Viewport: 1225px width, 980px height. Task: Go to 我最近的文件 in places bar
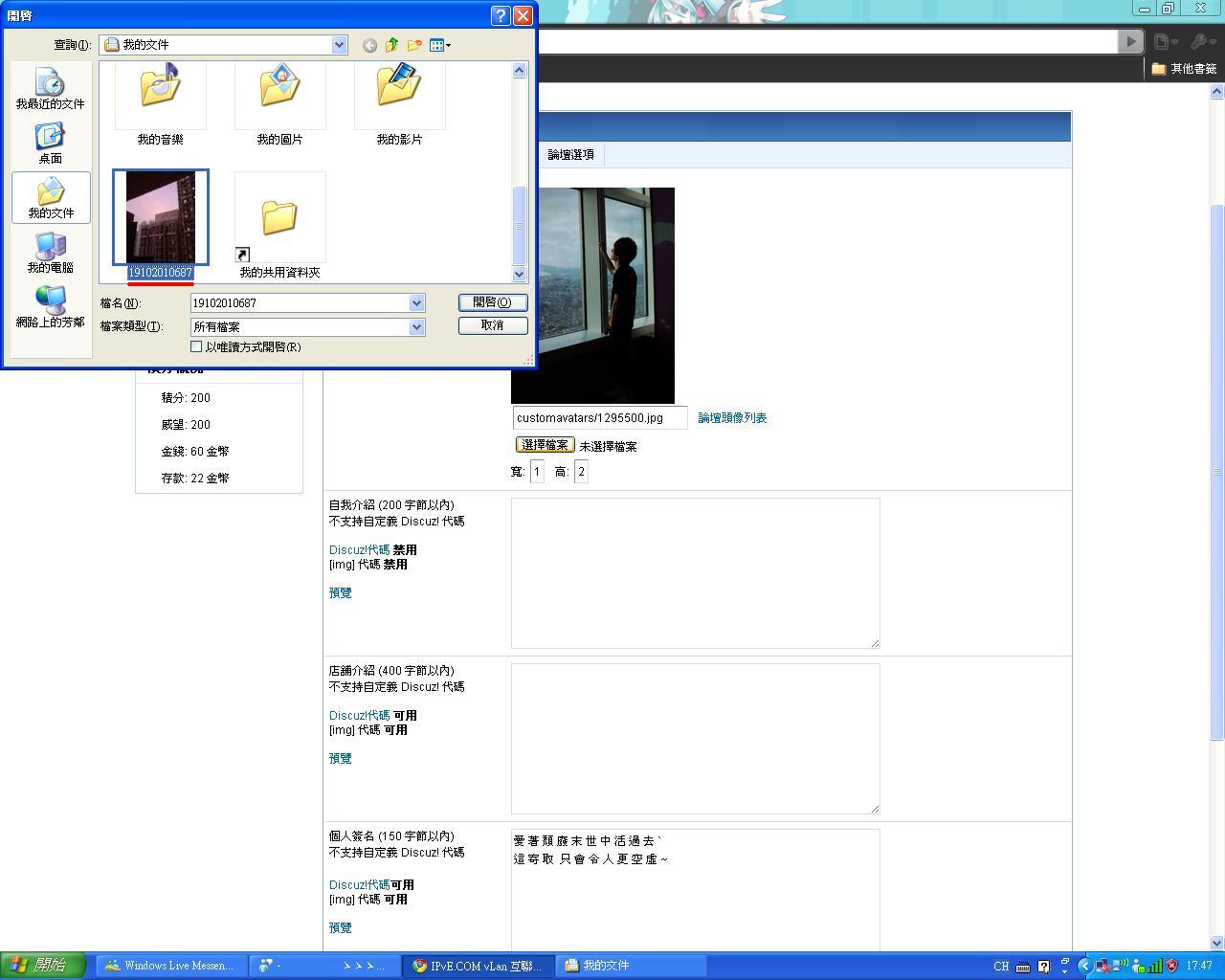[x=51, y=89]
